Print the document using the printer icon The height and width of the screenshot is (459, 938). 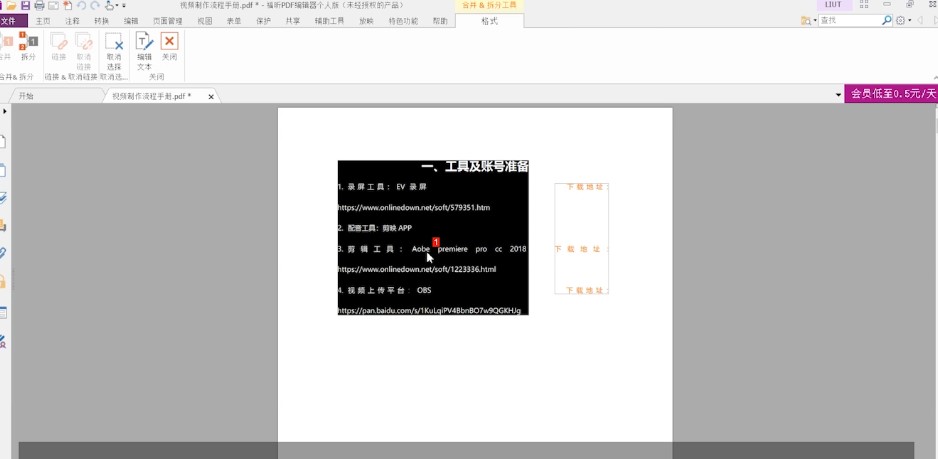point(39,5)
